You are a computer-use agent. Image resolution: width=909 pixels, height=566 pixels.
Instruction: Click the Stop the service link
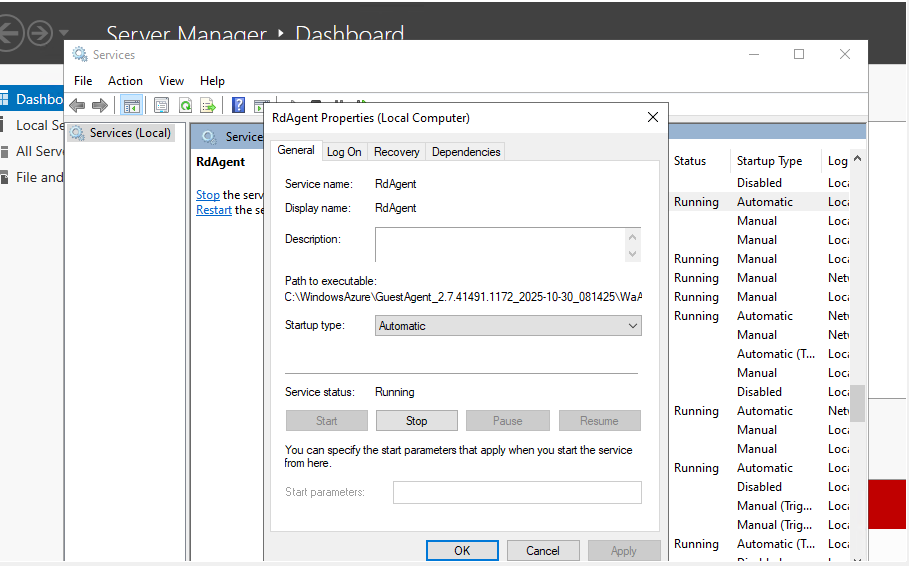[x=208, y=195]
